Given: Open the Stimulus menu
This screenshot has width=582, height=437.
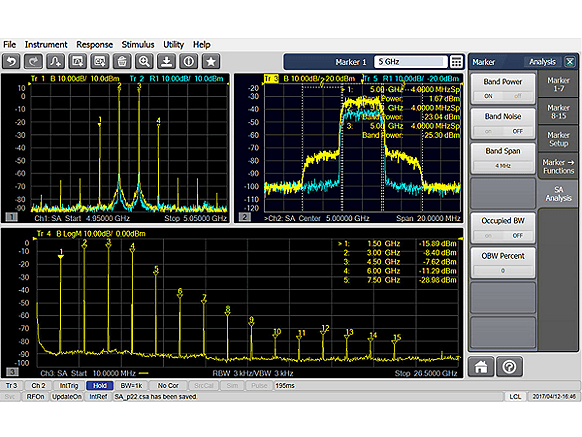Looking at the screenshot, I should [x=138, y=45].
